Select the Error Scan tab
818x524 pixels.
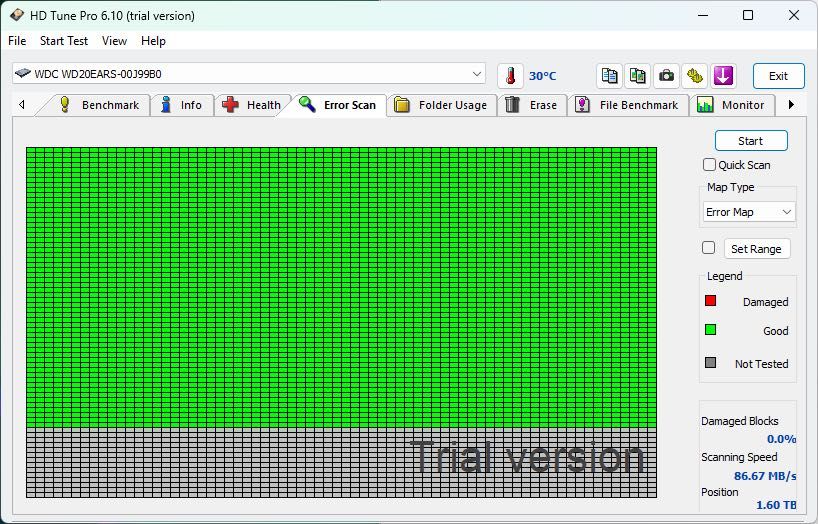(338, 105)
